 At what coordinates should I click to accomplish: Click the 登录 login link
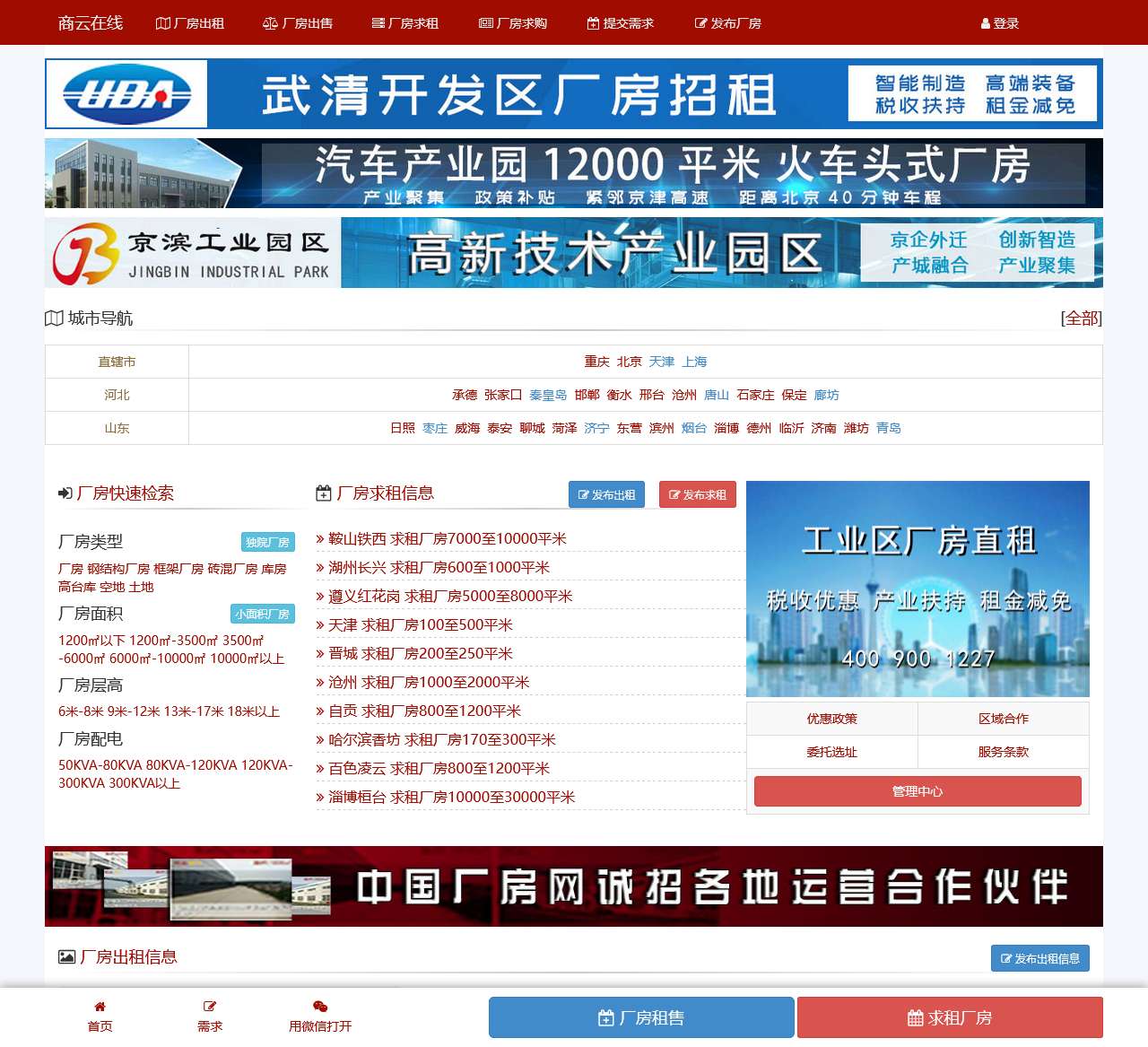tap(1000, 23)
